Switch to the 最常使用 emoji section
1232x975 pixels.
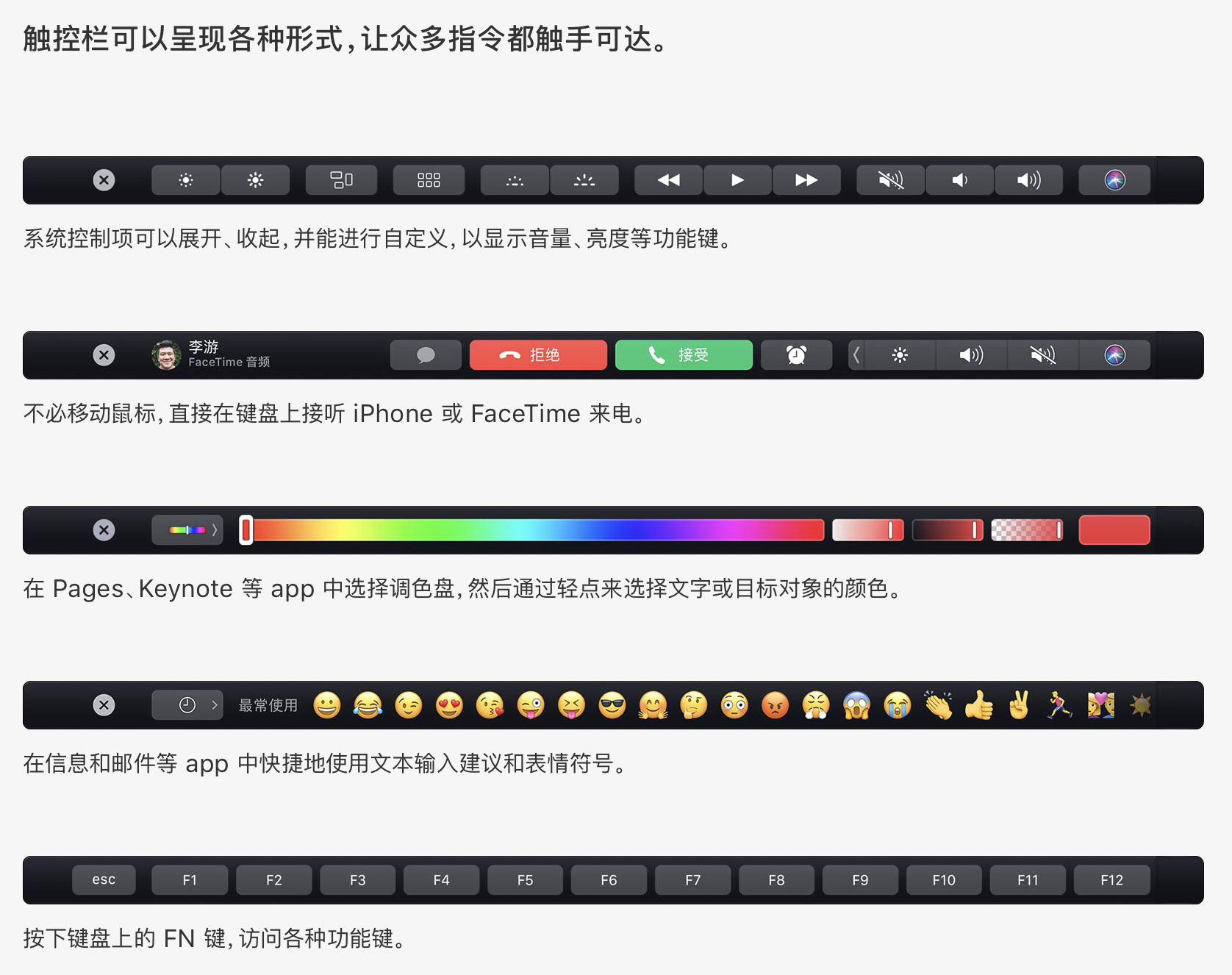click(x=267, y=705)
